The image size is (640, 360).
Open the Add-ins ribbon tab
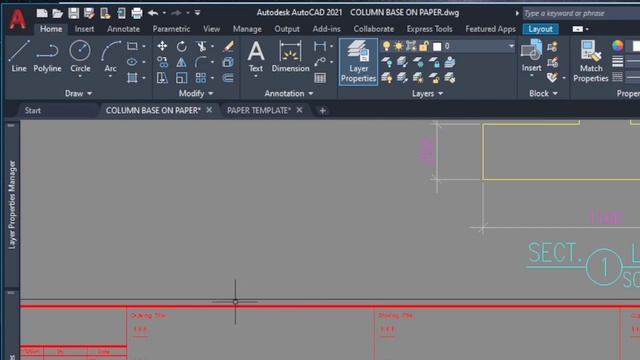coord(326,29)
